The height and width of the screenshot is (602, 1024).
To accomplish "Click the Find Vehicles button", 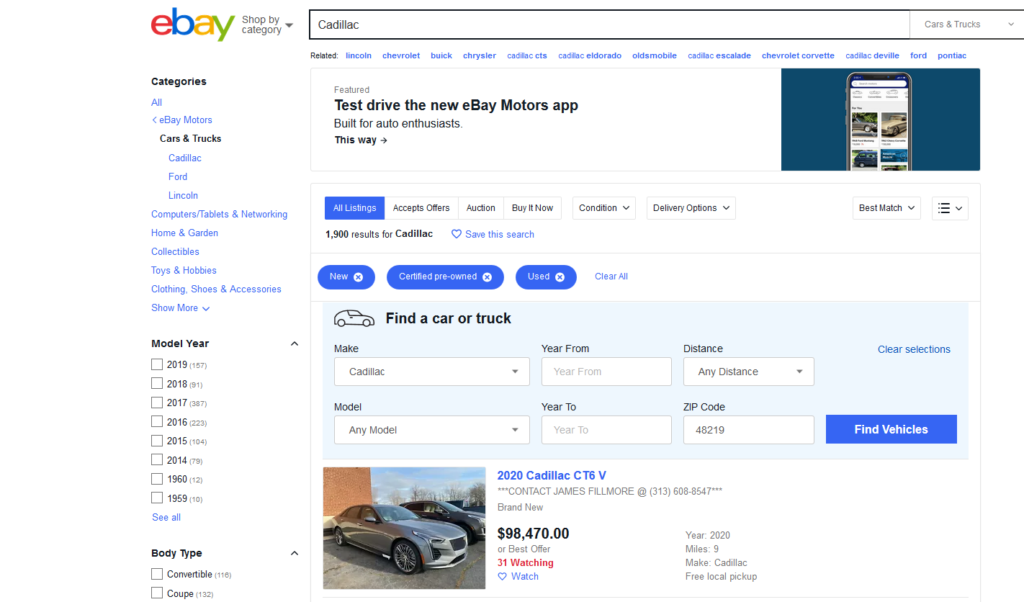I will 891,430.
